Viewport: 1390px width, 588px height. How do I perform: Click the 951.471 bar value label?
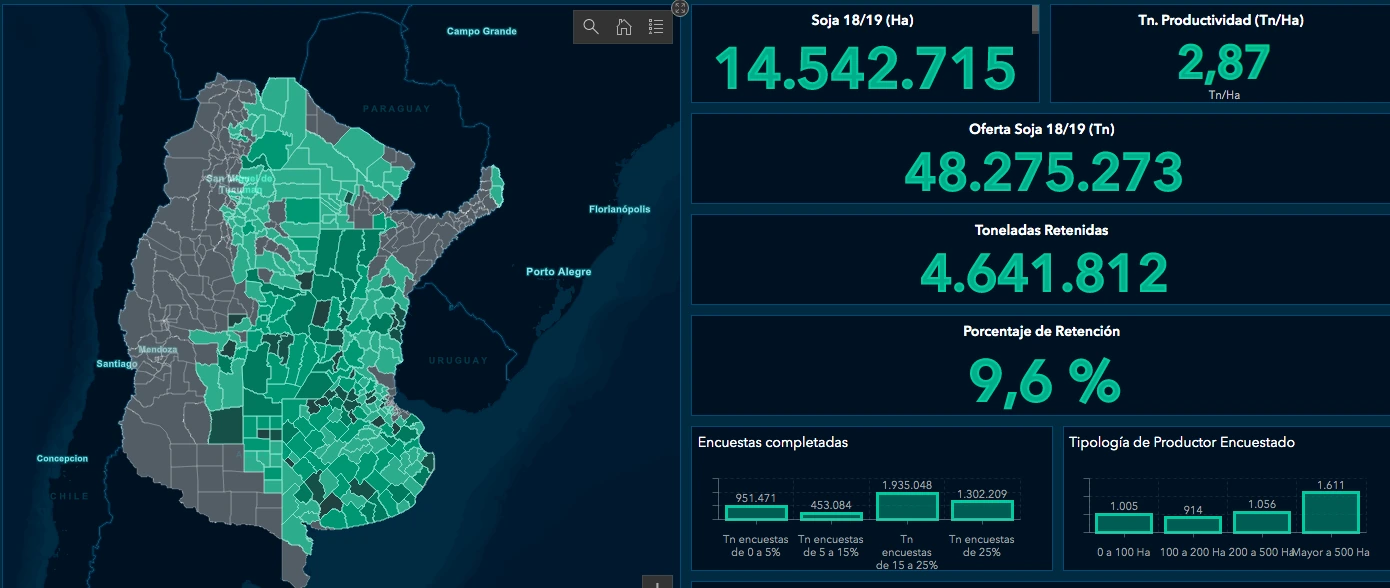[x=756, y=498]
